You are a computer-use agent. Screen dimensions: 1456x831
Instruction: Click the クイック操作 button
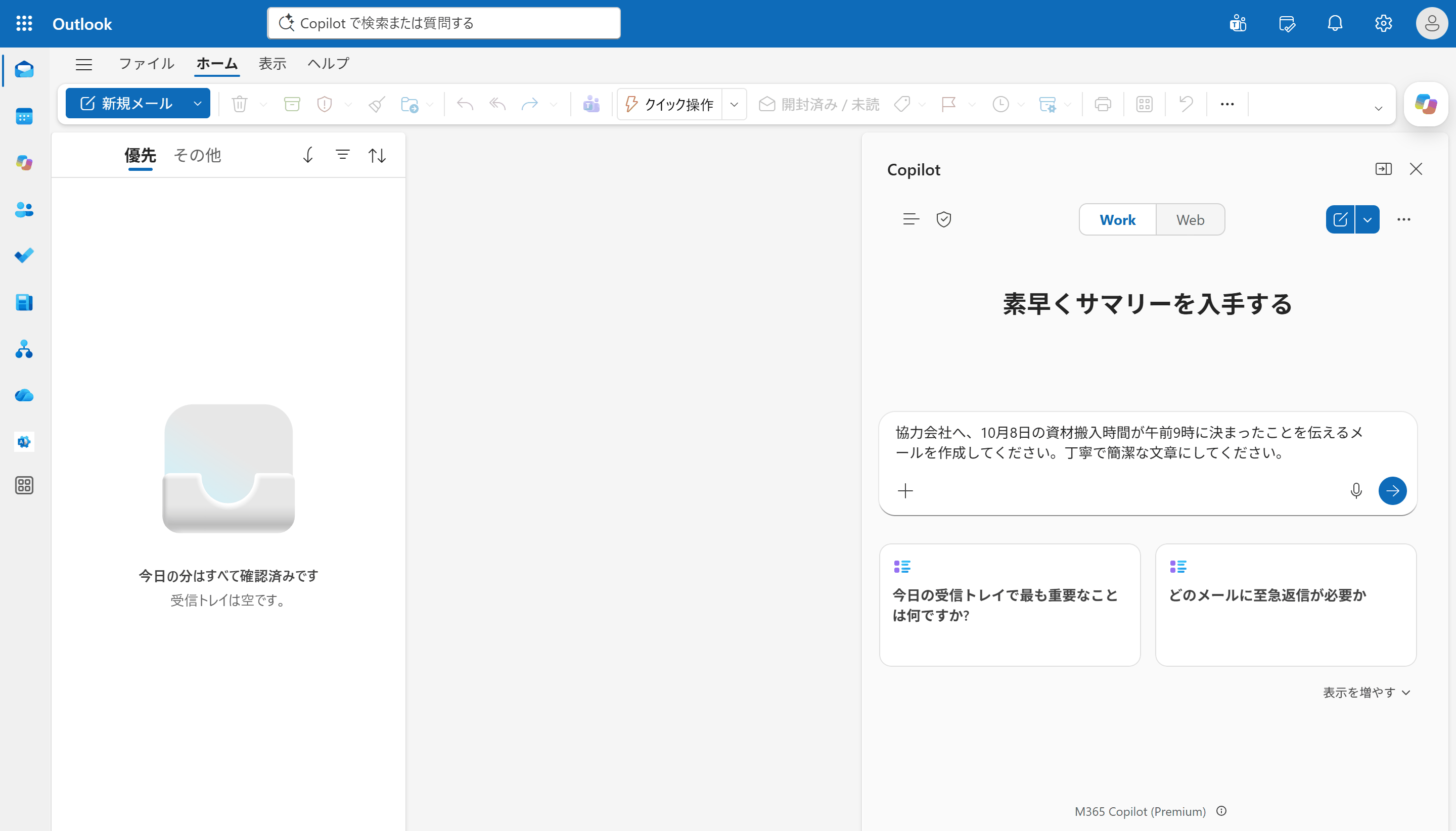click(669, 104)
